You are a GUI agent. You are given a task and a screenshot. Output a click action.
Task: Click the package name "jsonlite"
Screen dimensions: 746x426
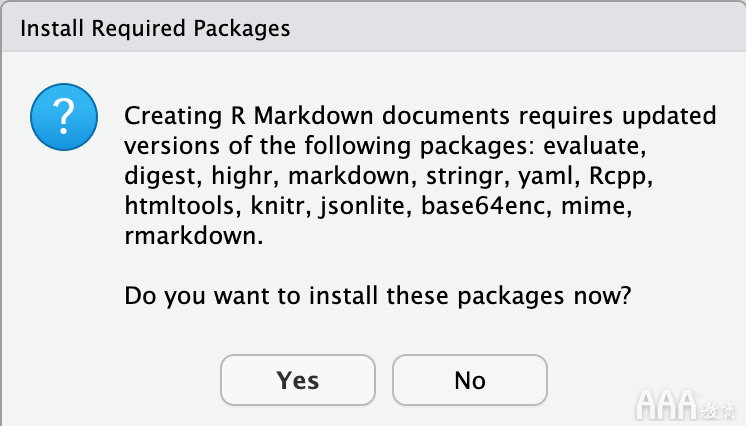point(362,207)
